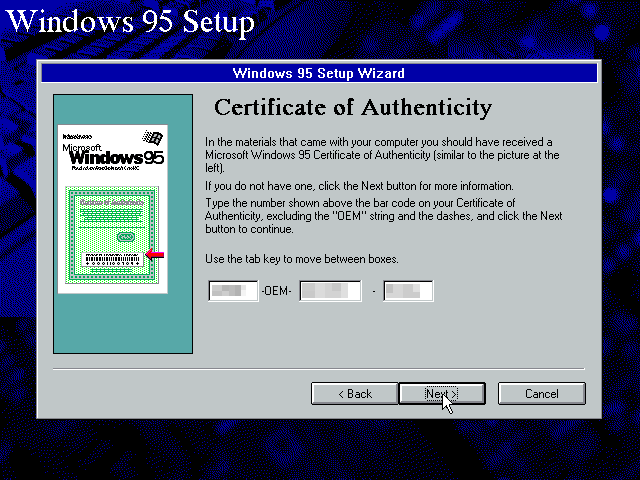Screen dimensions: 640x480
Task: Click the dash between the last two boxes
Action: click(372, 291)
